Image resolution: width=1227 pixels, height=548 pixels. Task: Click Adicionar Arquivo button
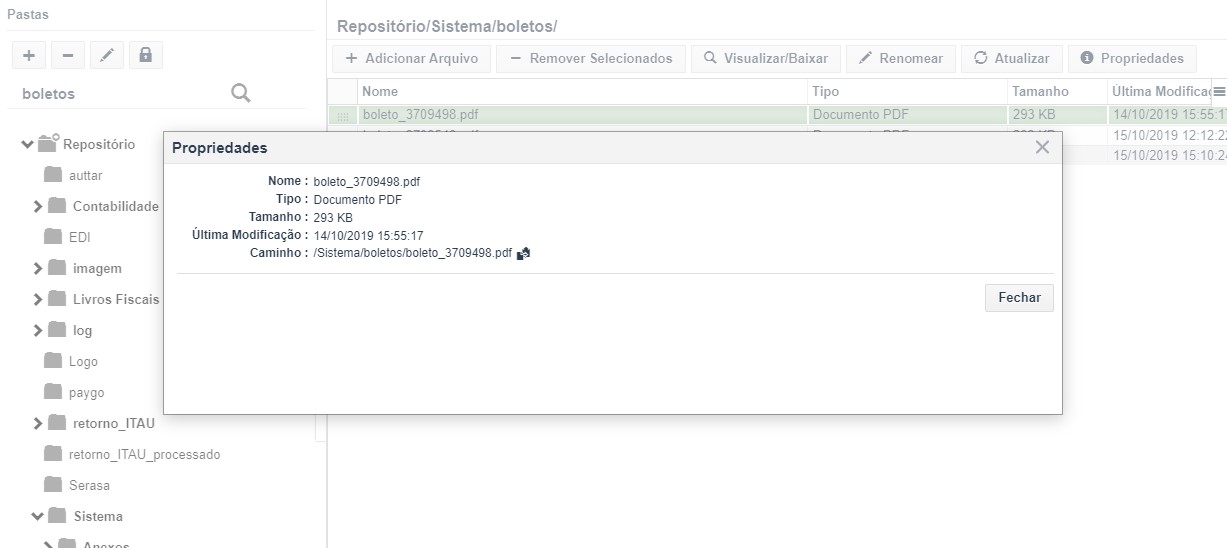point(411,58)
